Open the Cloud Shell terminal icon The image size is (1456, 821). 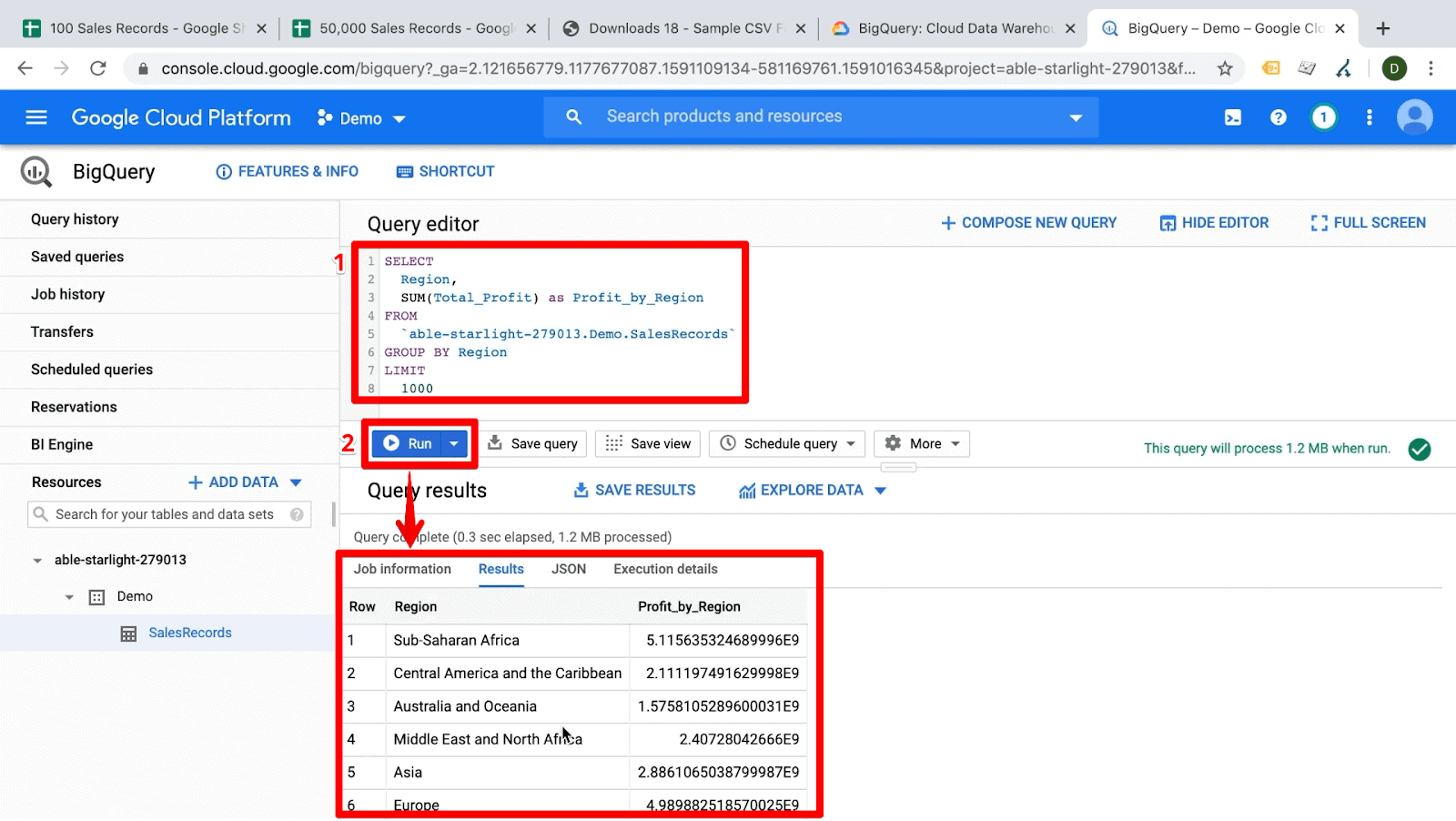pos(1232,117)
